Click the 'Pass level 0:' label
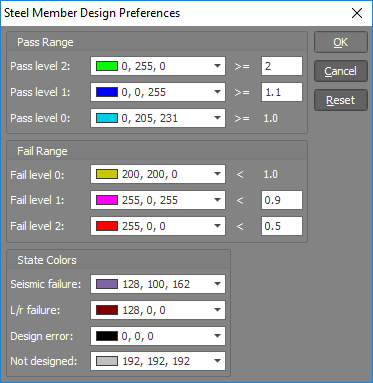The width and height of the screenshot is (373, 383). [x=40, y=118]
